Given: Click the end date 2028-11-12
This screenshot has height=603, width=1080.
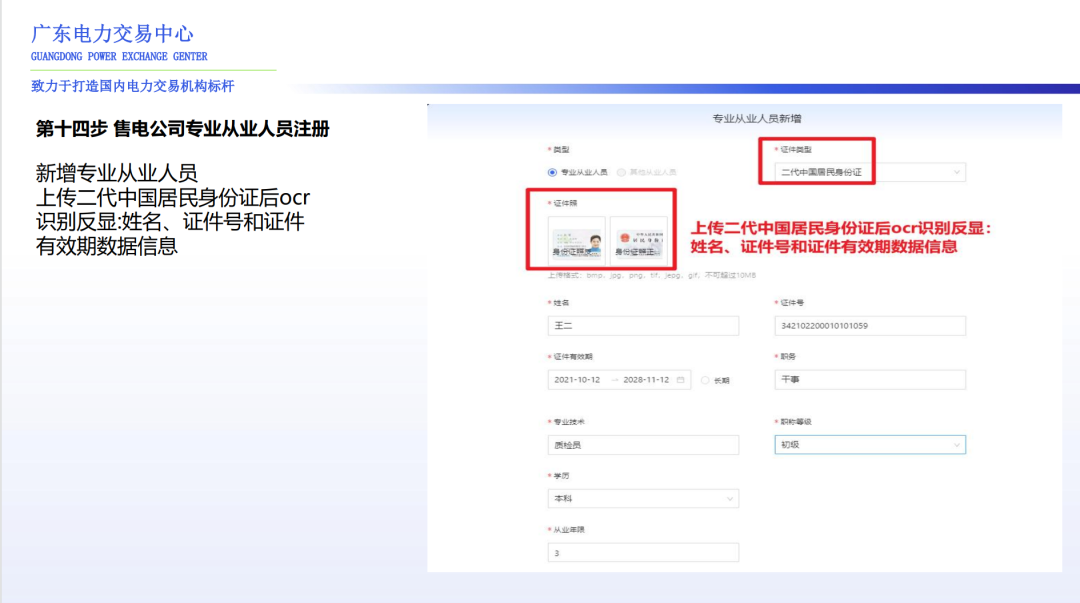Looking at the screenshot, I should 644,378.
